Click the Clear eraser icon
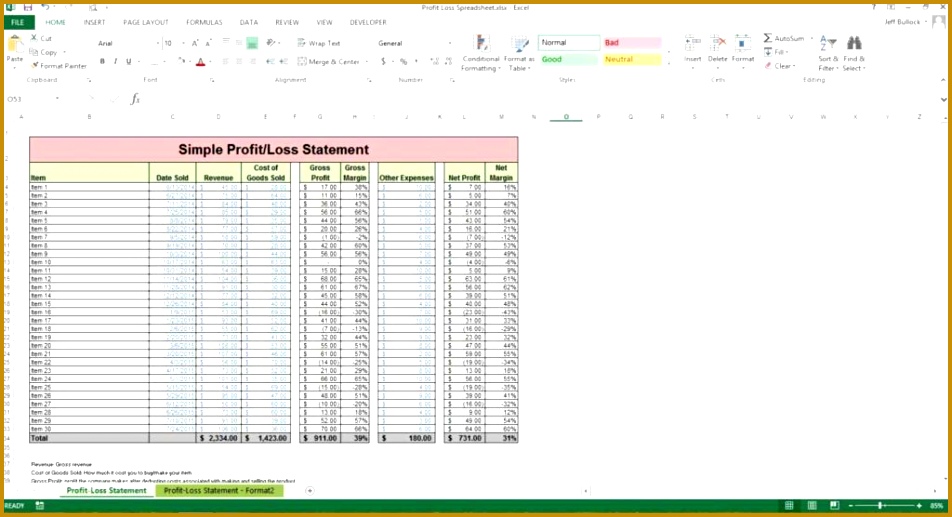Screen dimensions: 952x517 [768, 66]
